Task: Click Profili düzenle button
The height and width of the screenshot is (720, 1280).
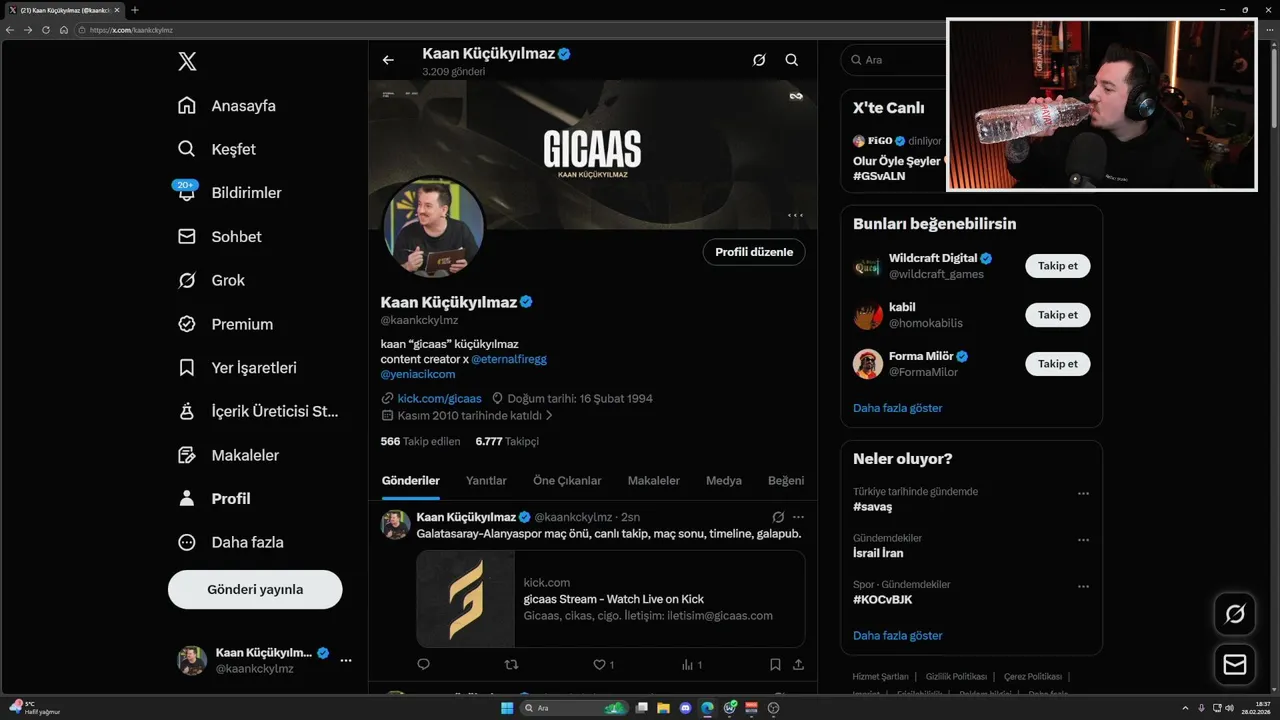Action: [x=754, y=252]
